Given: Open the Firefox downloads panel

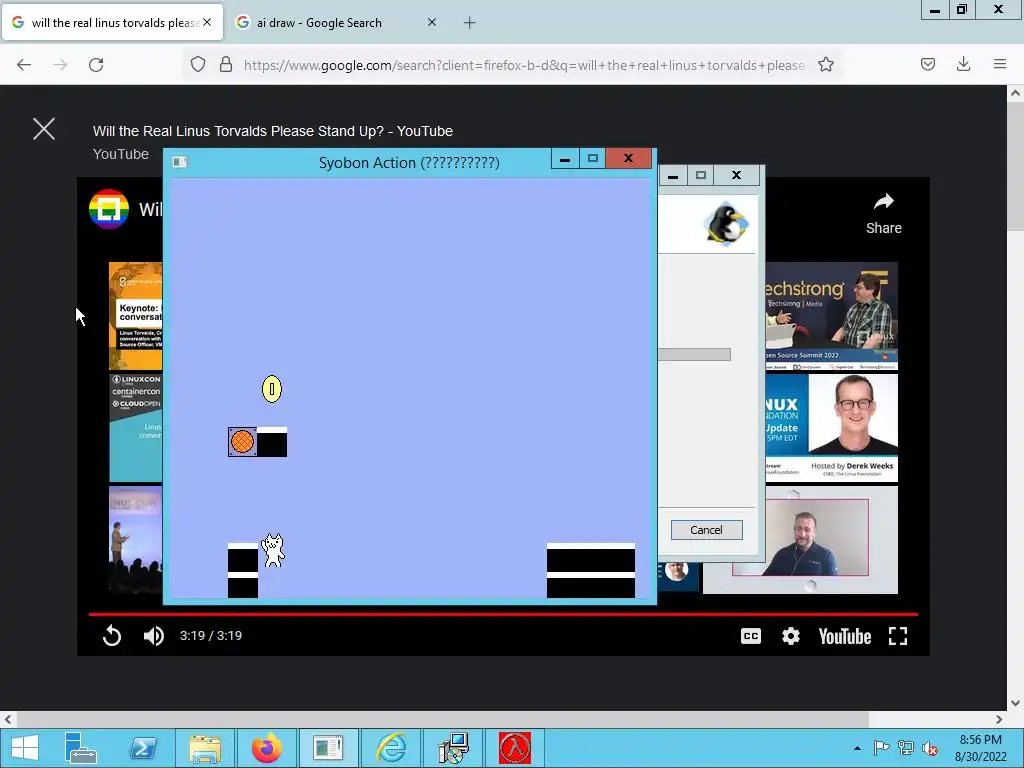Looking at the screenshot, I should 963,64.
